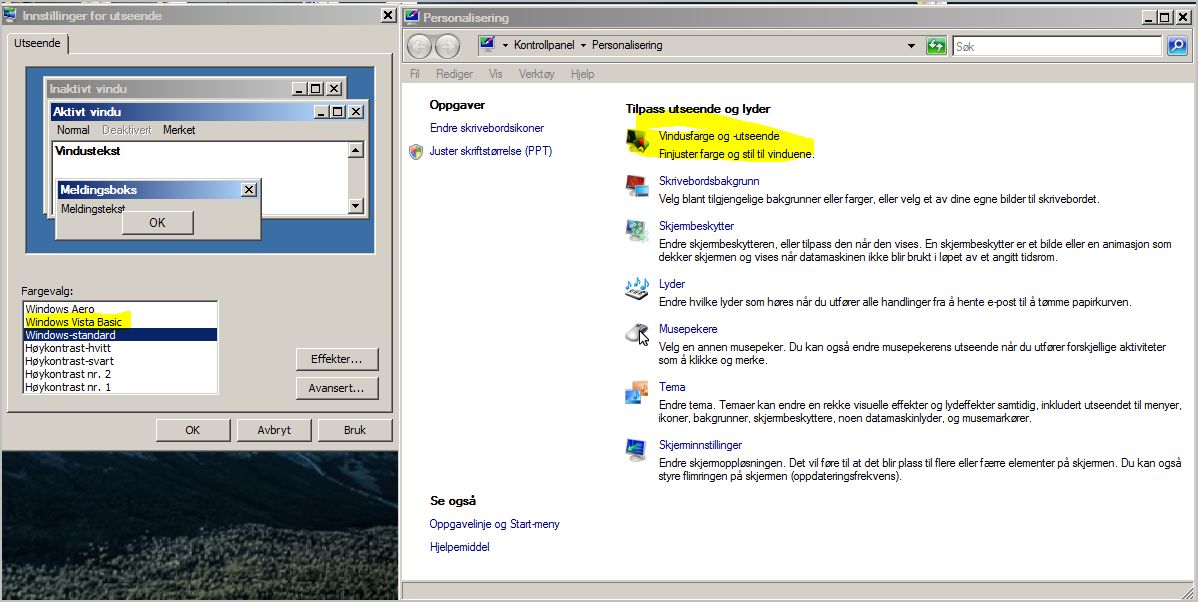This screenshot has height=602, width=1198.
Task: Open Skjermbeskytter link
Action: [696, 226]
